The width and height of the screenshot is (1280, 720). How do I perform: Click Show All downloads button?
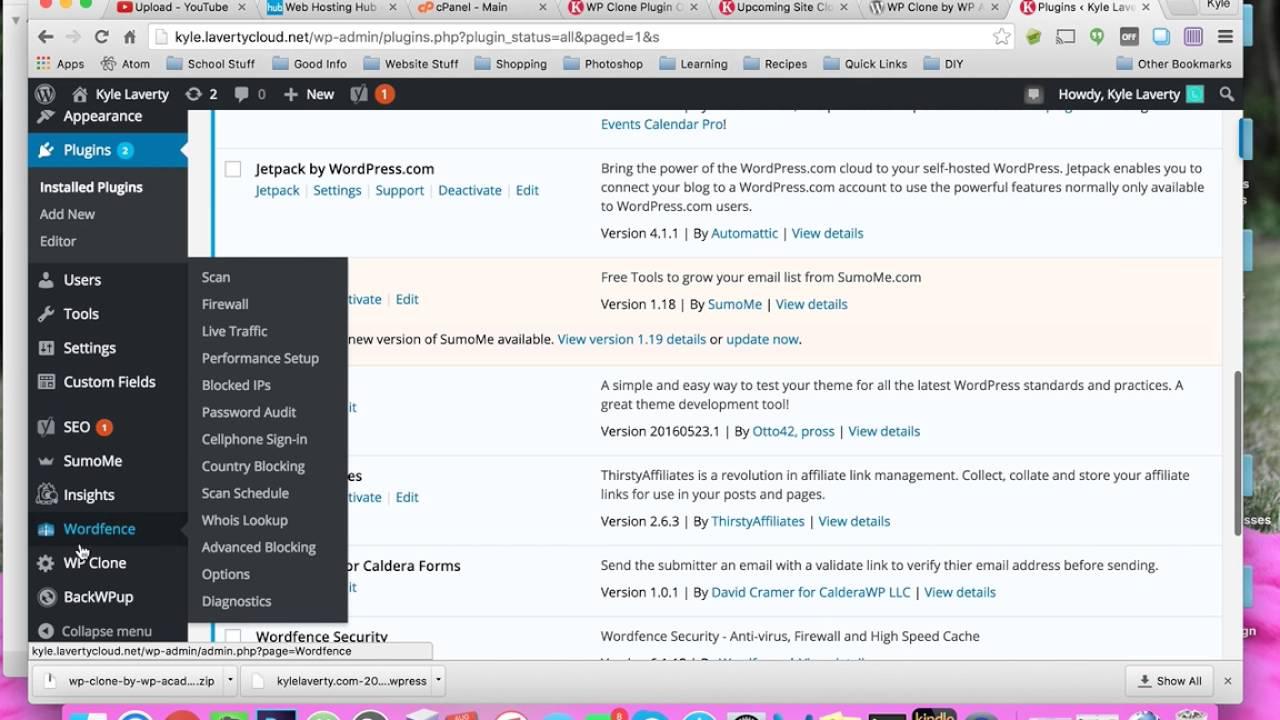[x=1170, y=681]
